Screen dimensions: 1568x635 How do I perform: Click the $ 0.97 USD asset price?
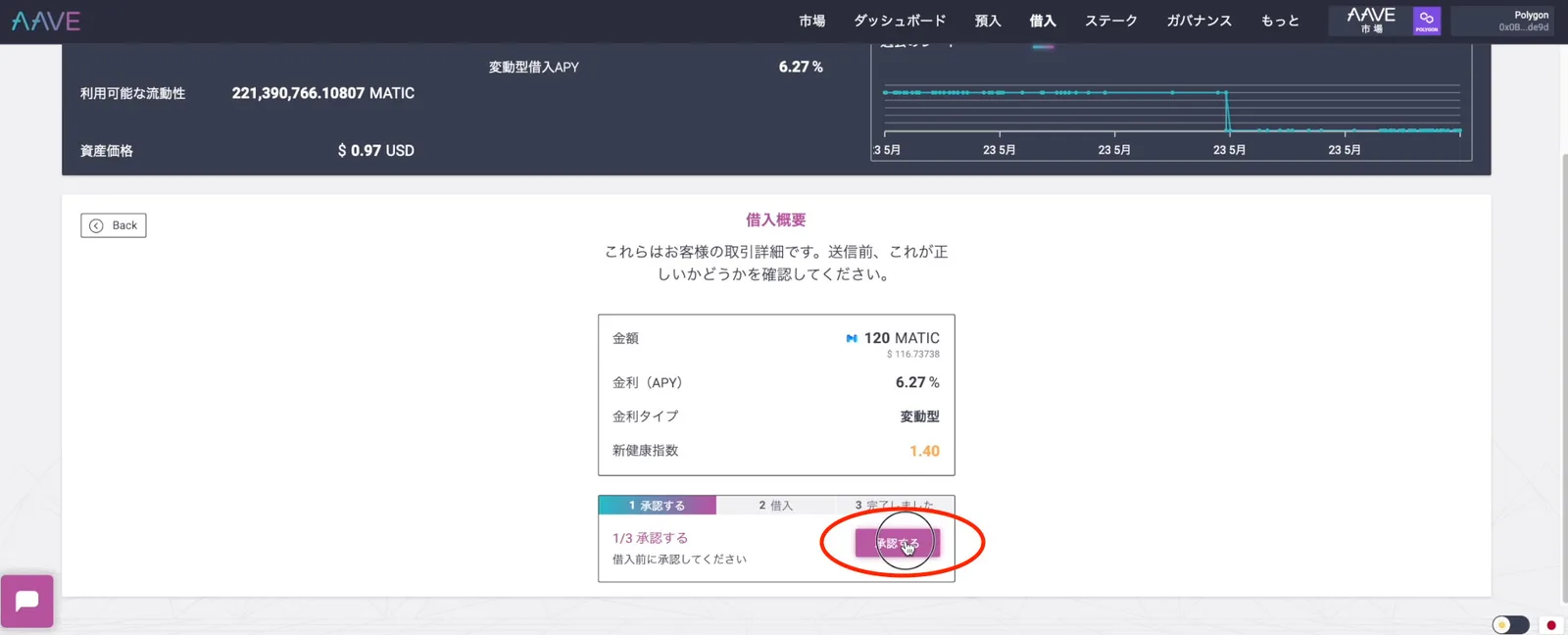(376, 151)
